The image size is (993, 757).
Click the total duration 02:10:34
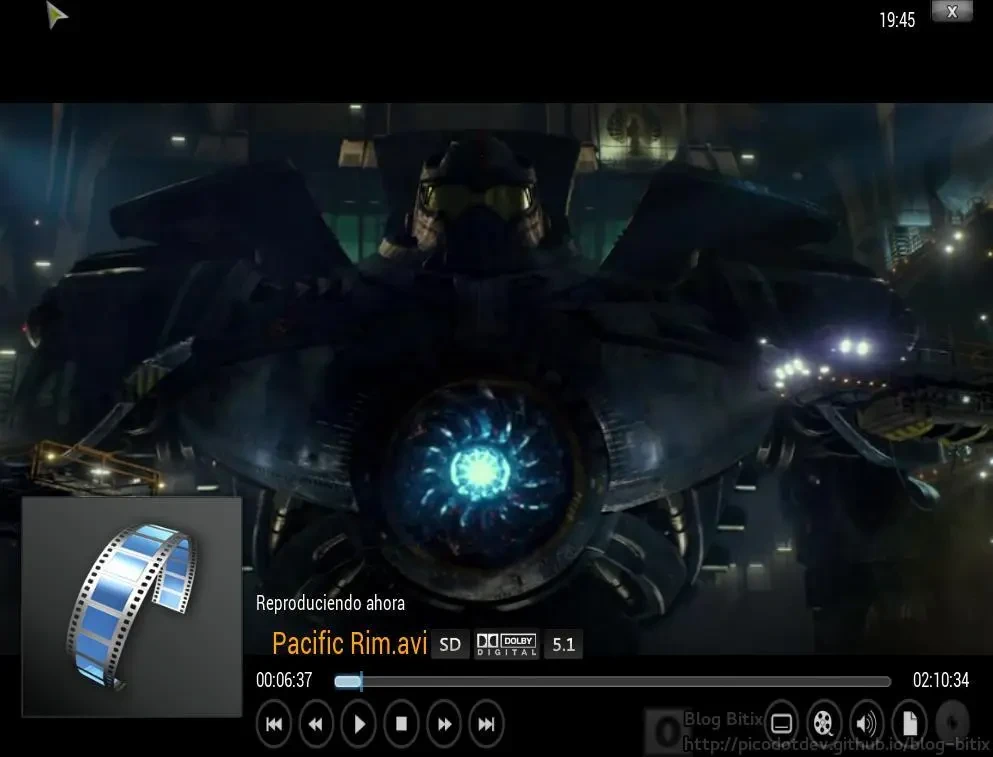(x=940, y=680)
